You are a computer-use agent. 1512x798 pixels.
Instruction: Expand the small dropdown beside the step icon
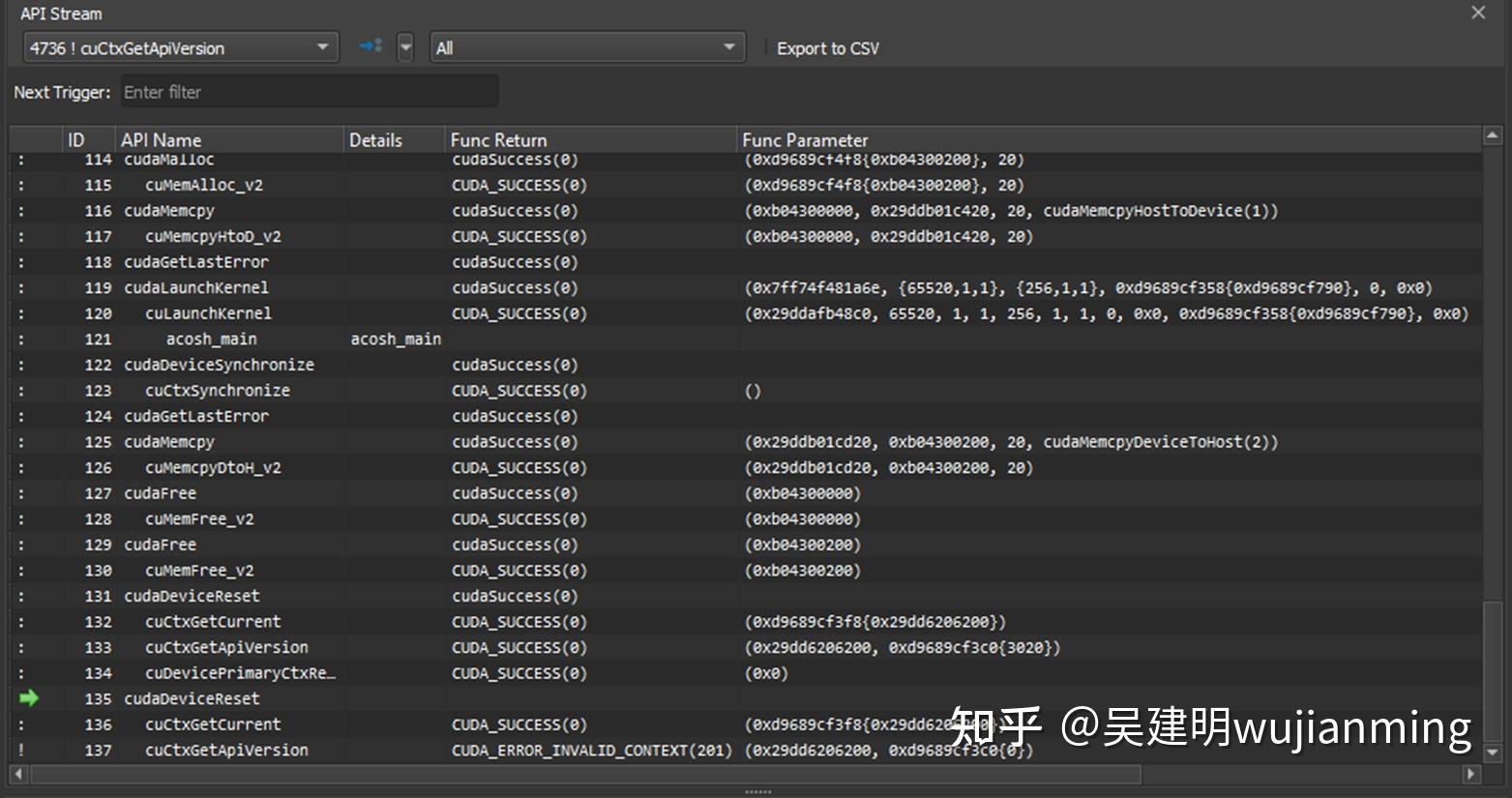click(405, 45)
